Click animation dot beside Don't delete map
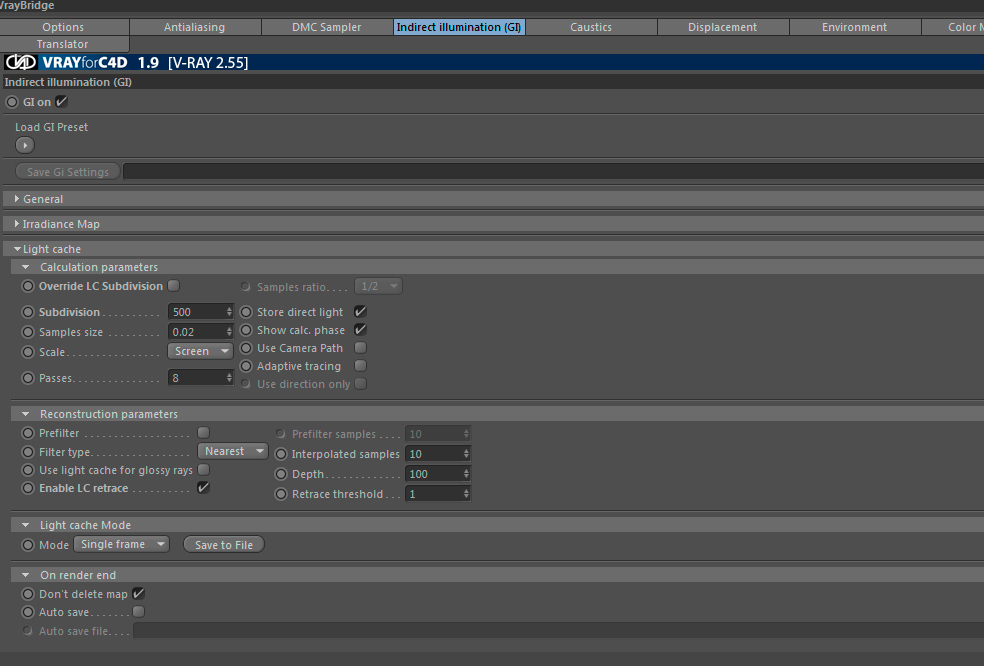Viewport: 984px width, 666px height. [28, 594]
